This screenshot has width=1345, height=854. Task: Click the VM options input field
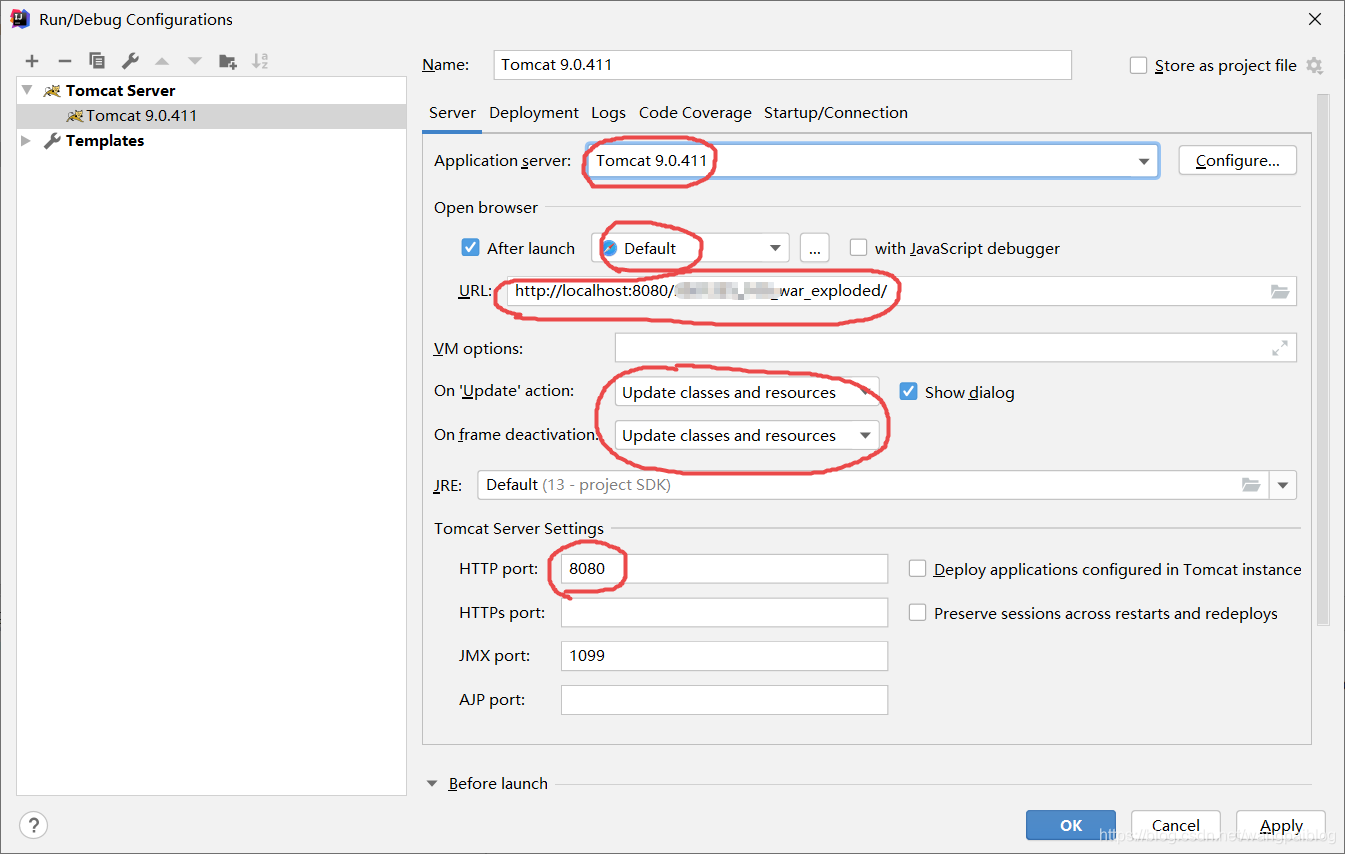coord(956,348)
